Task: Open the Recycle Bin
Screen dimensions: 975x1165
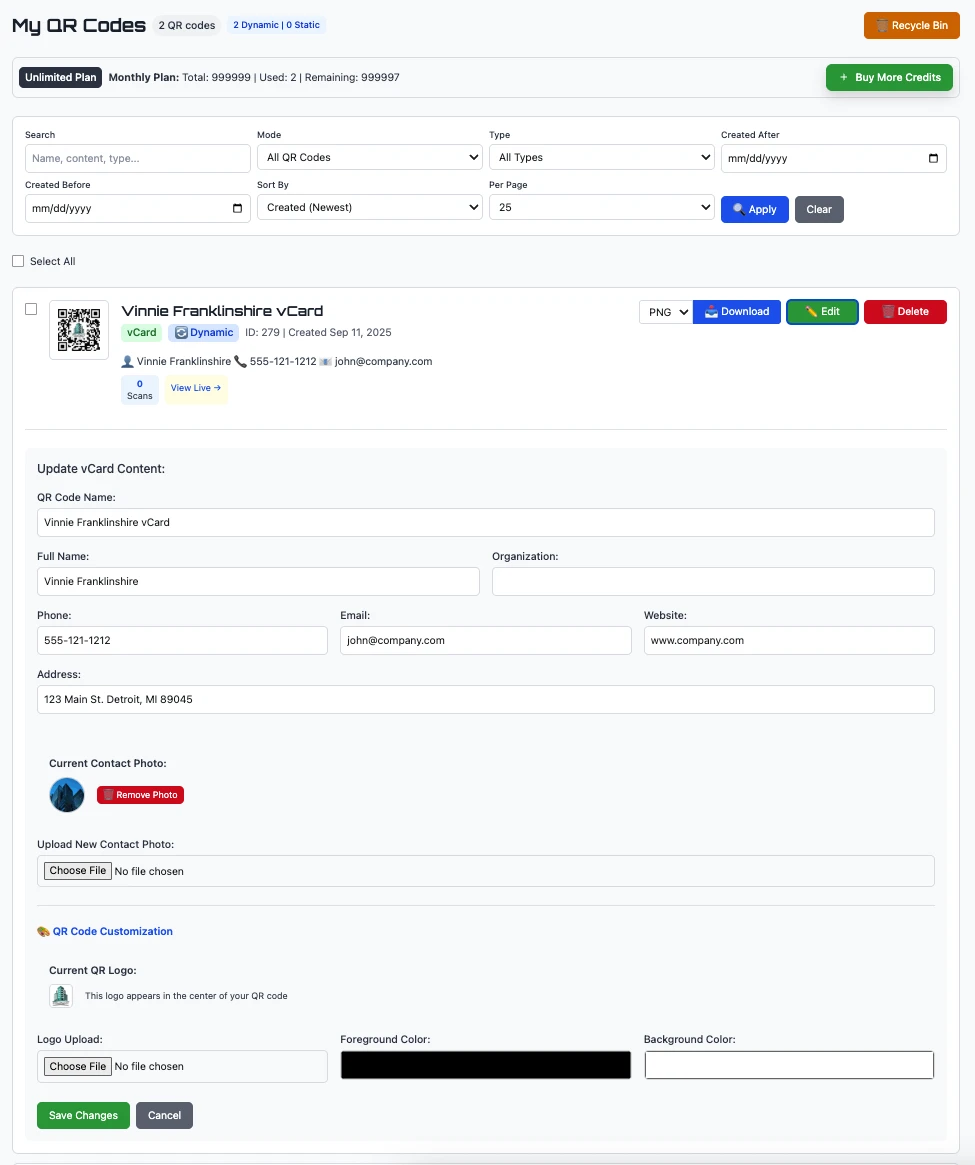Action: point(911,26)
